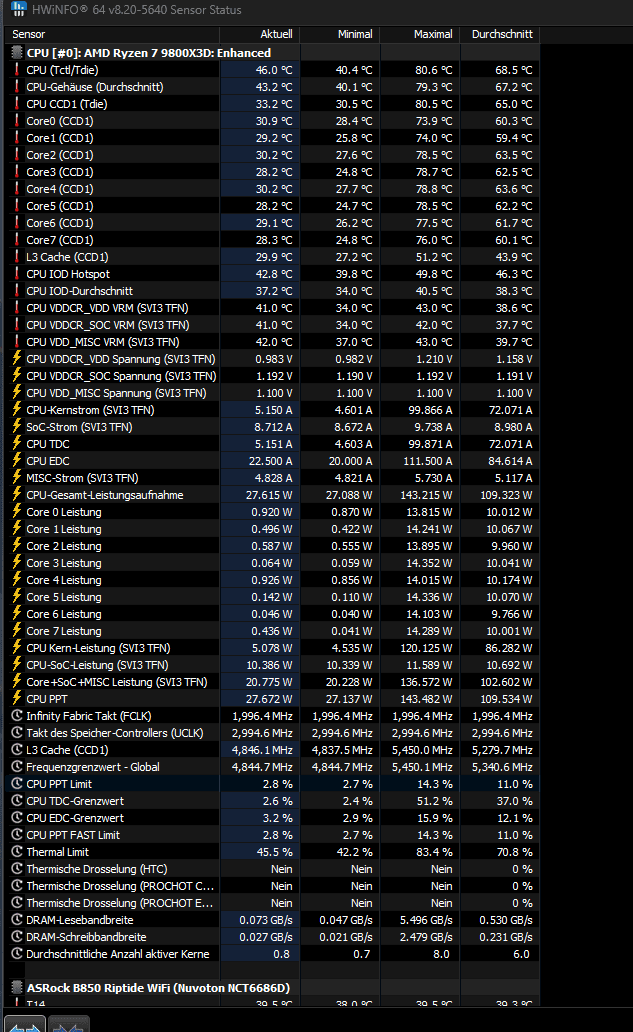Click the 143.215 W maximal Gesamt-Leistungsaufnahme value
Image resolution: width=633 pixels, height=1032 pixels.
click(x=428, y=494)
